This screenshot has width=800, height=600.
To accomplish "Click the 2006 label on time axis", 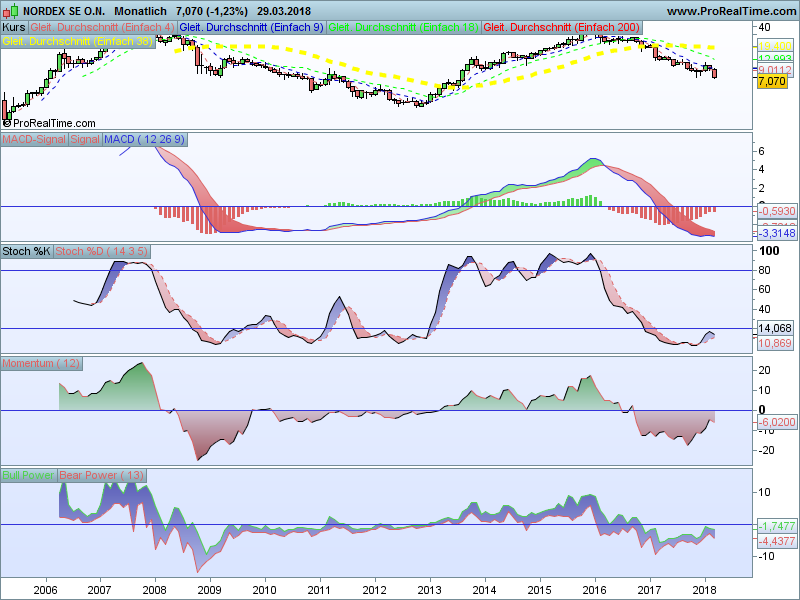I will pyautogui.click(x=45, y=590).
